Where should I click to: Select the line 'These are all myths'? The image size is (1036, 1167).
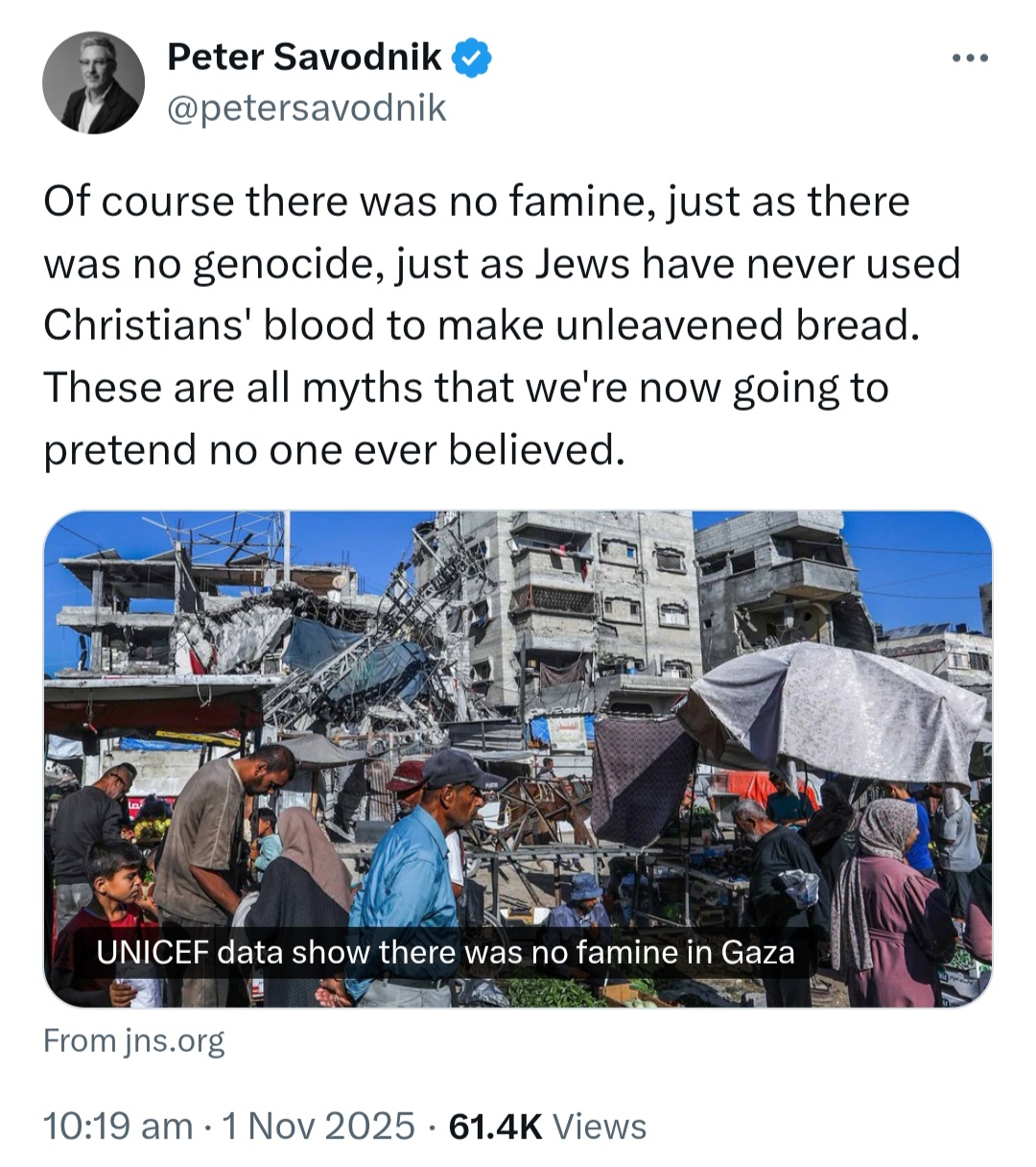click(x=466, y=388)
